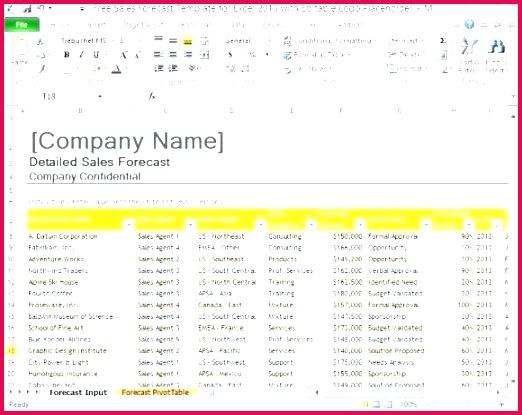
Task: Toggle Top Align
Action: click(158, 40)
